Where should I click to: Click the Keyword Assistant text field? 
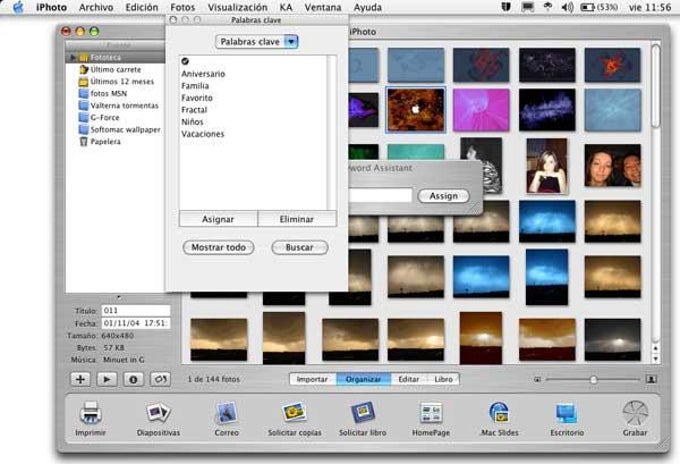point(380,195)
